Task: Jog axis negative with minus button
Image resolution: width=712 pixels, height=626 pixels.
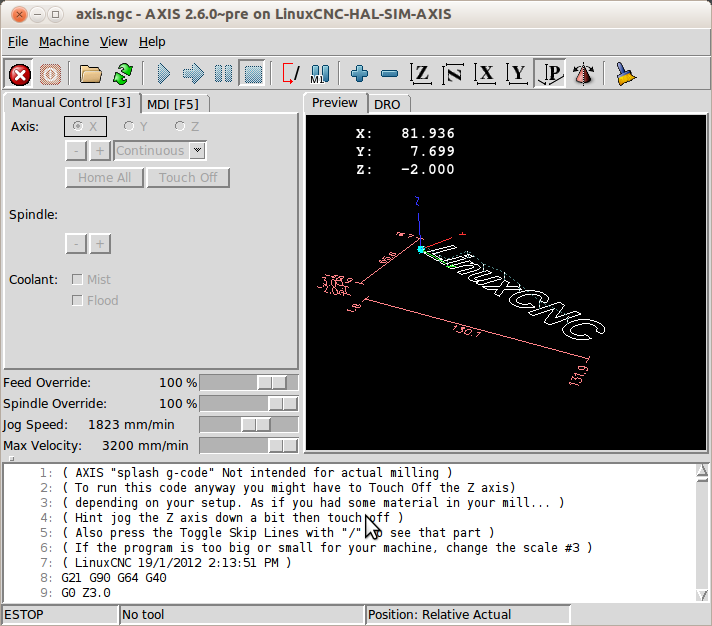Action: click(x=76, y=151)
